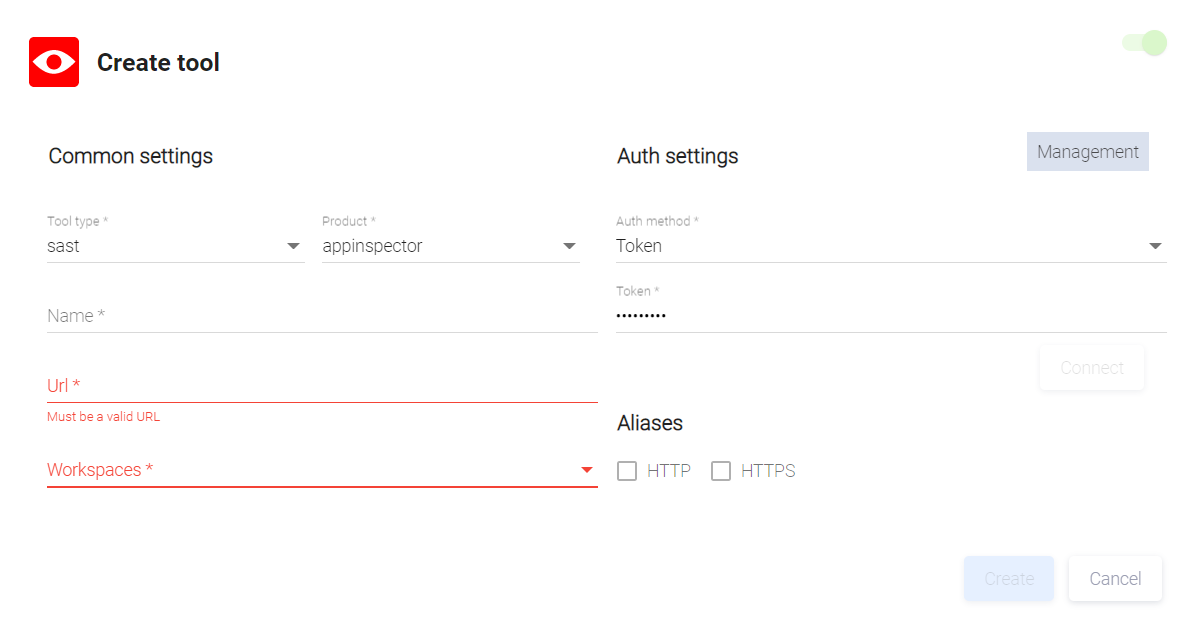Check the HTTPS alias checkbox

point(721,471)
